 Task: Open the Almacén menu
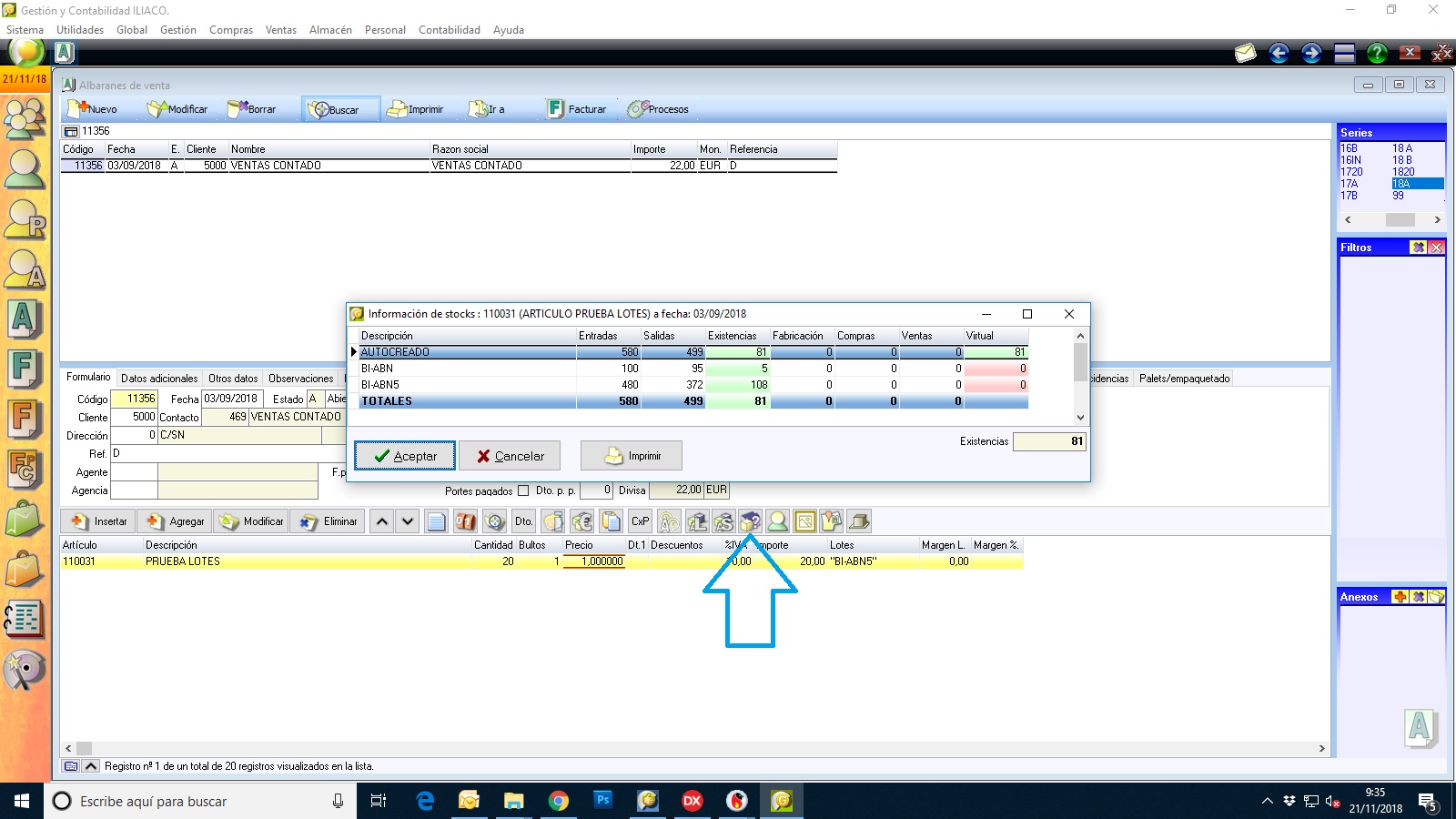coord(330,30)
